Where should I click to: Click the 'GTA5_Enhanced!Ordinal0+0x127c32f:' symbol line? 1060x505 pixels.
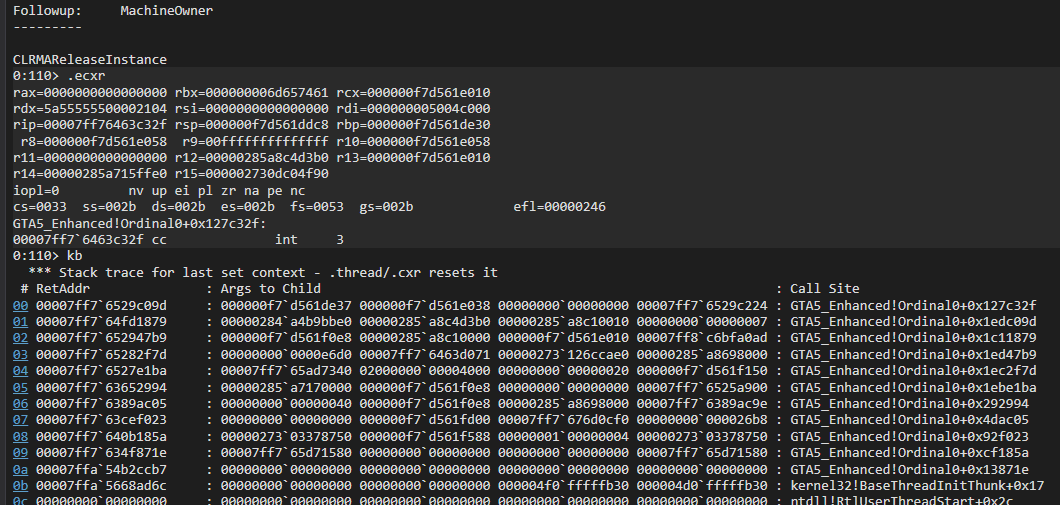[140, 224]
